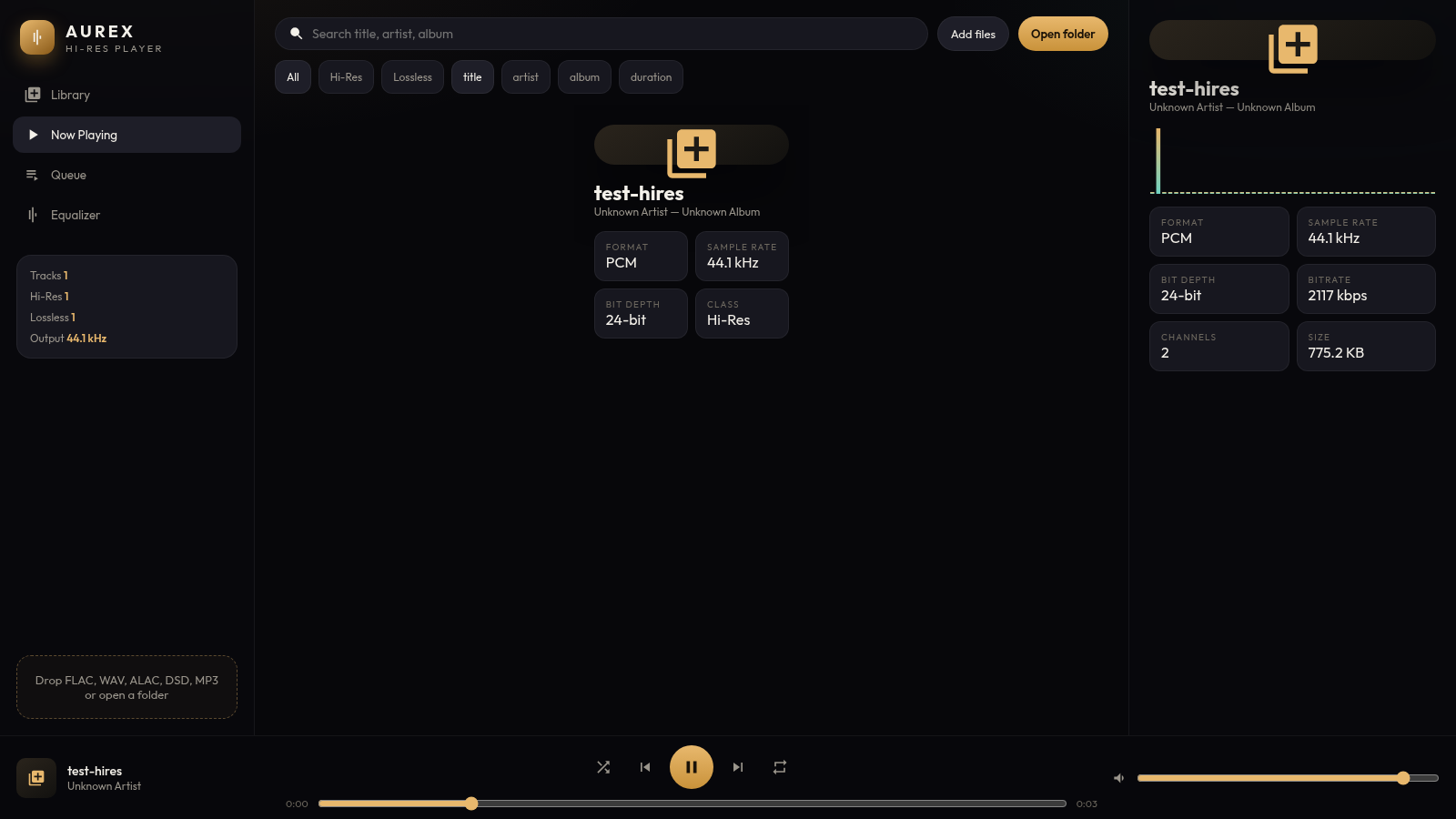Click the Open folder button
Screen dimensions: 1456x819
(x=1063, y=34)
